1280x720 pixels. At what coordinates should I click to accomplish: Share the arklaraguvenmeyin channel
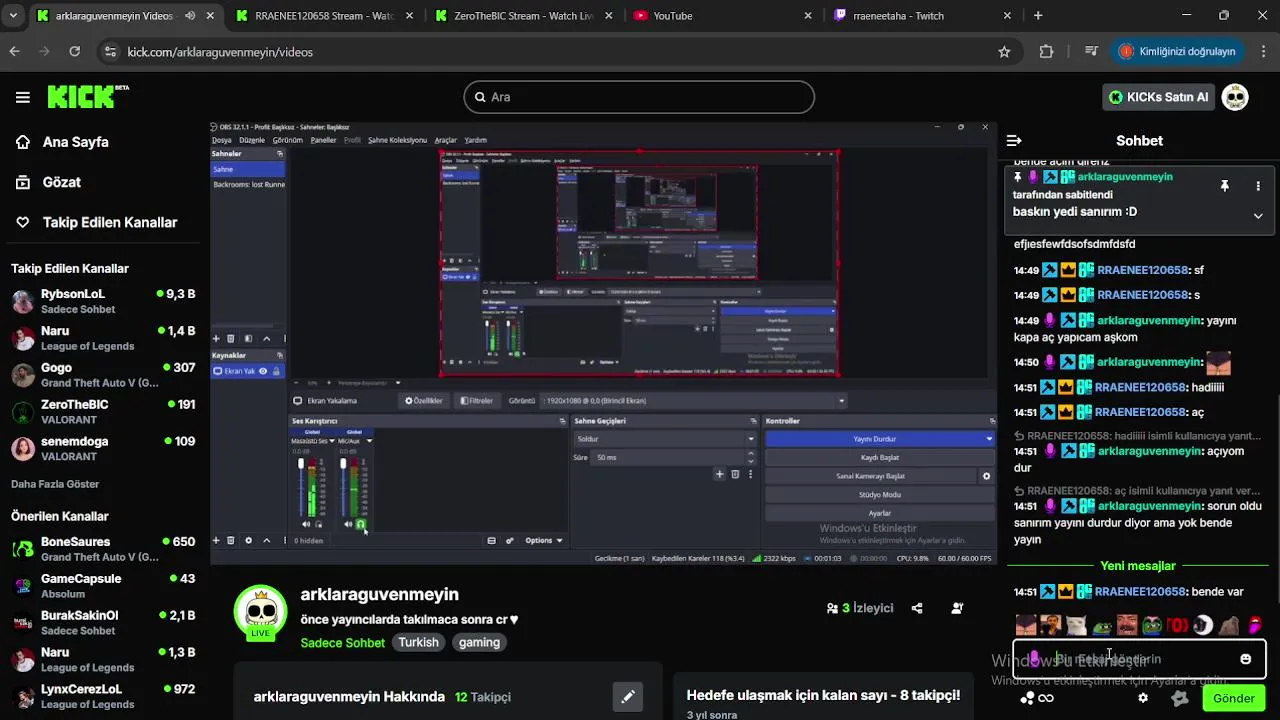coord(917,608)
